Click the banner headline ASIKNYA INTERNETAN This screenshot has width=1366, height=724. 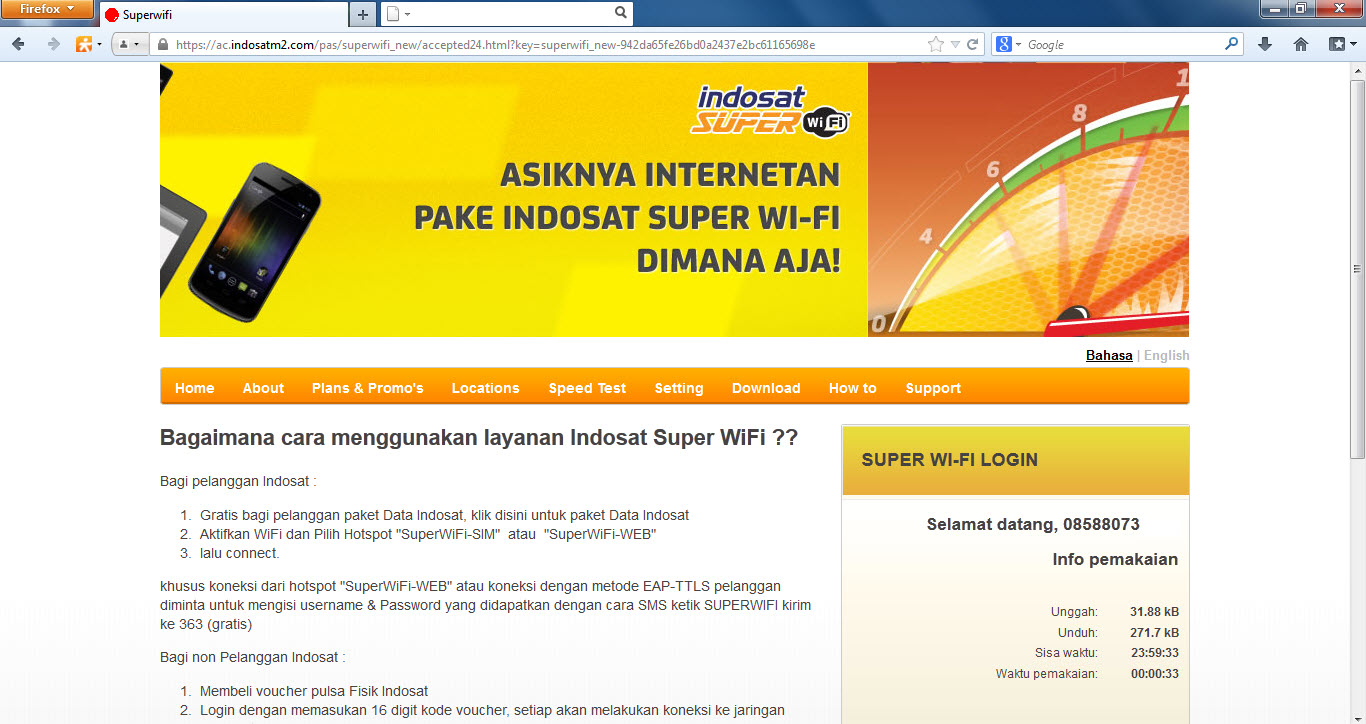(x=670, y=174)
